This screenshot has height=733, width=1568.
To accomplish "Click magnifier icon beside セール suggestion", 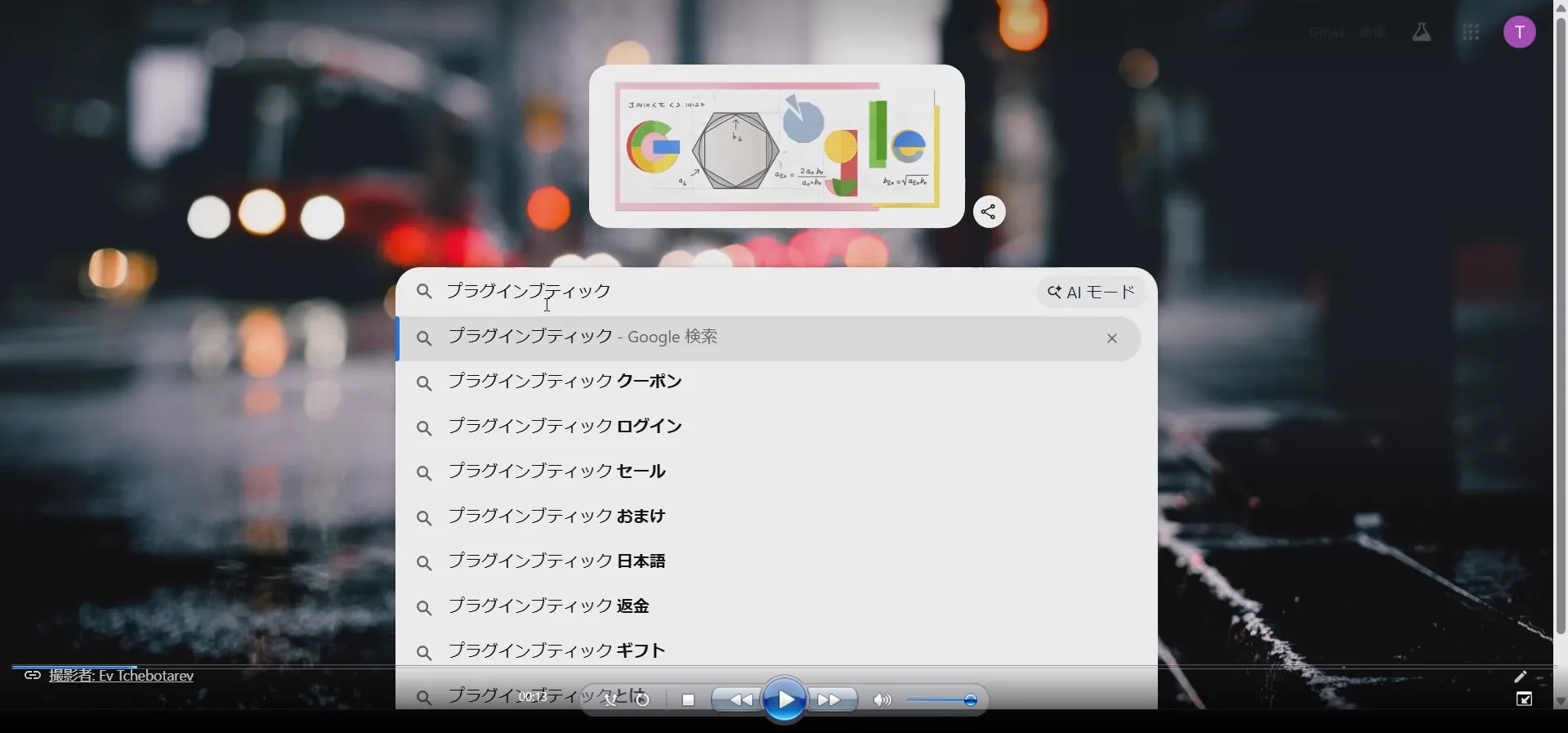I will [x=424, y=473].
